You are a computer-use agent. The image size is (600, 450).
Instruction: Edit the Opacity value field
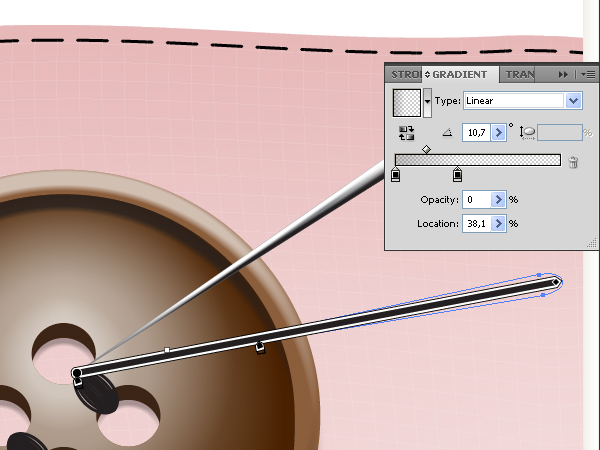476,199
